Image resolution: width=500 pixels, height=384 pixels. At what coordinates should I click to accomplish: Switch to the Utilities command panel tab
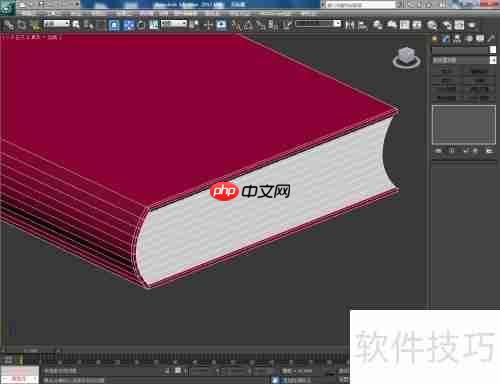click(491, 39)
